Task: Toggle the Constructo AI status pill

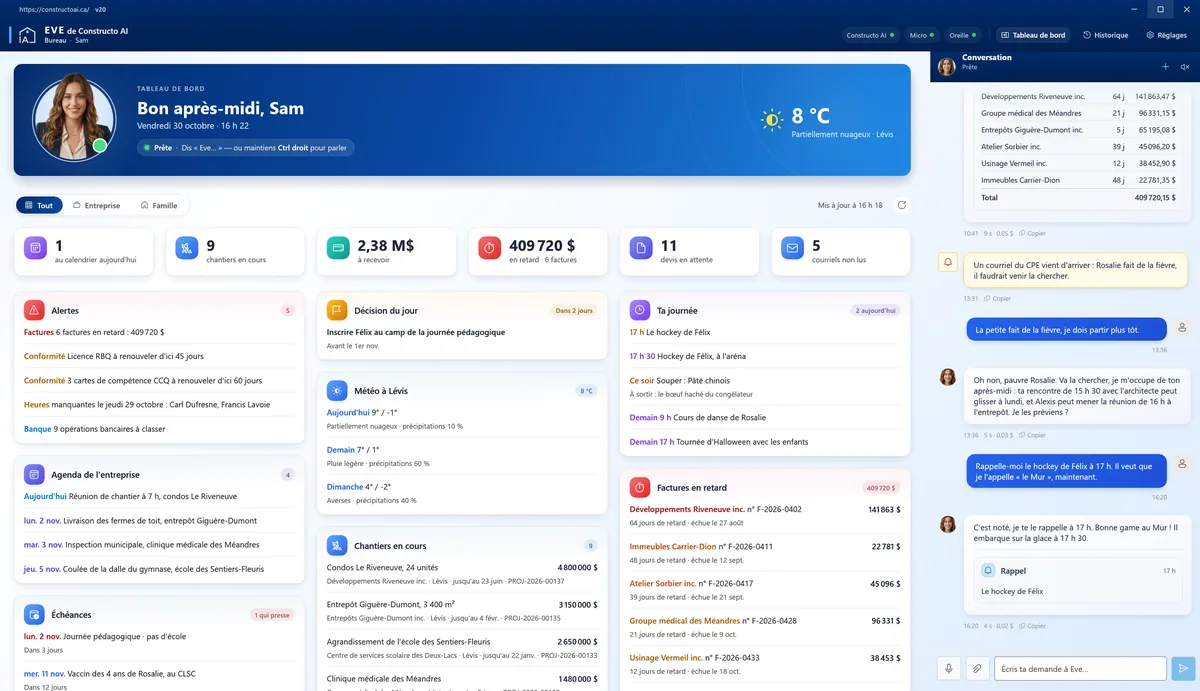Action: click(870, 35)
